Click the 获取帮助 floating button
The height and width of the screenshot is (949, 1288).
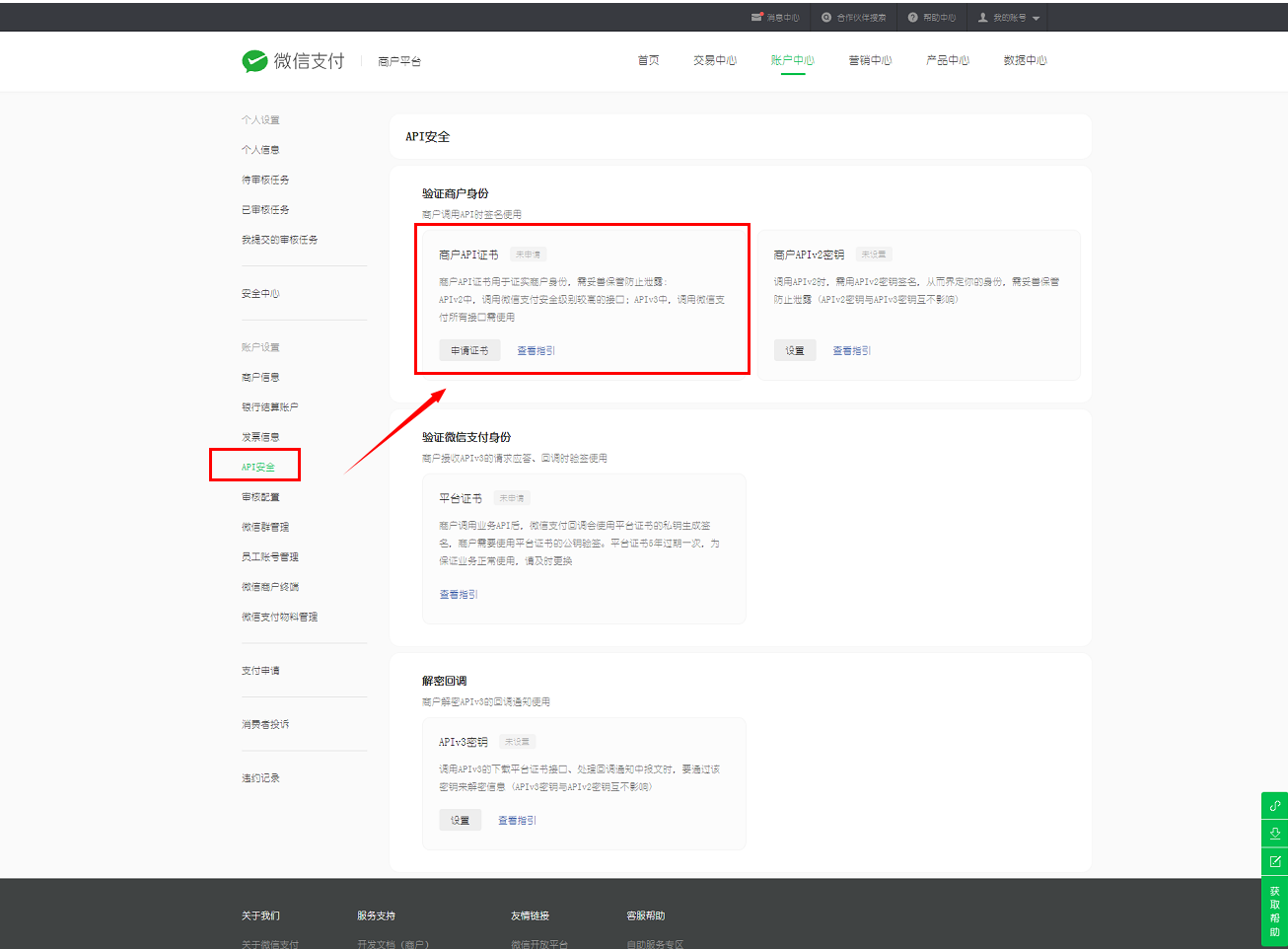1274,911
